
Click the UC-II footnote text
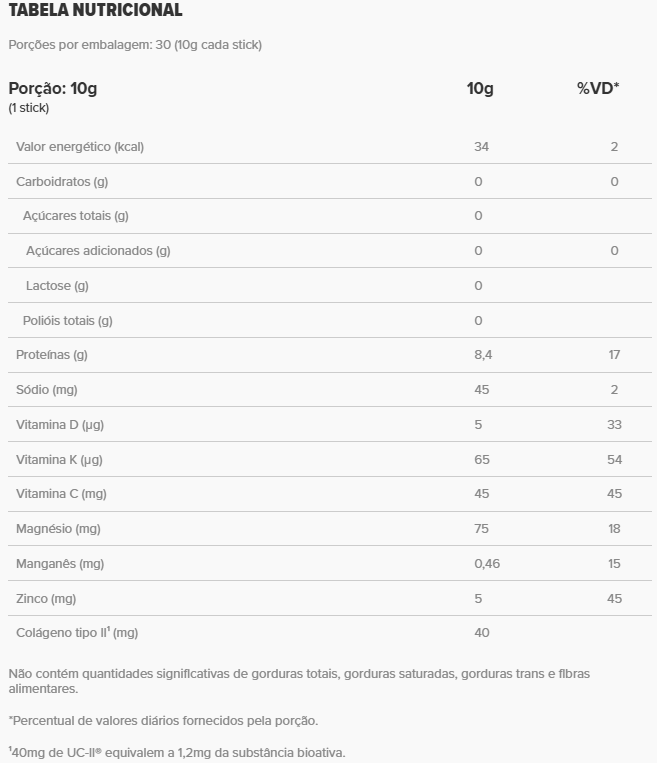(180, 753)
